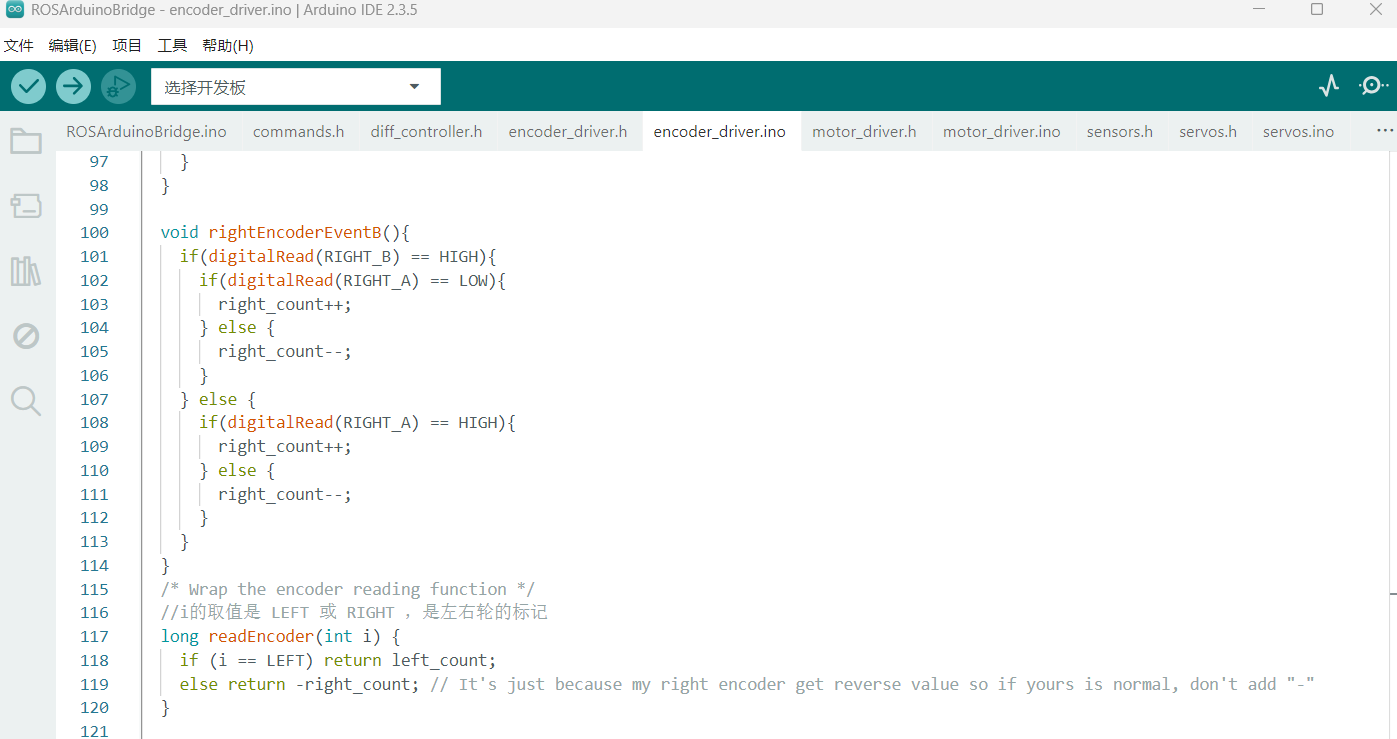The width and height of the screenshot is (1397, 739).
Task: Show more tabs via the ellipsis overflow
Action: coord(1384,131)
